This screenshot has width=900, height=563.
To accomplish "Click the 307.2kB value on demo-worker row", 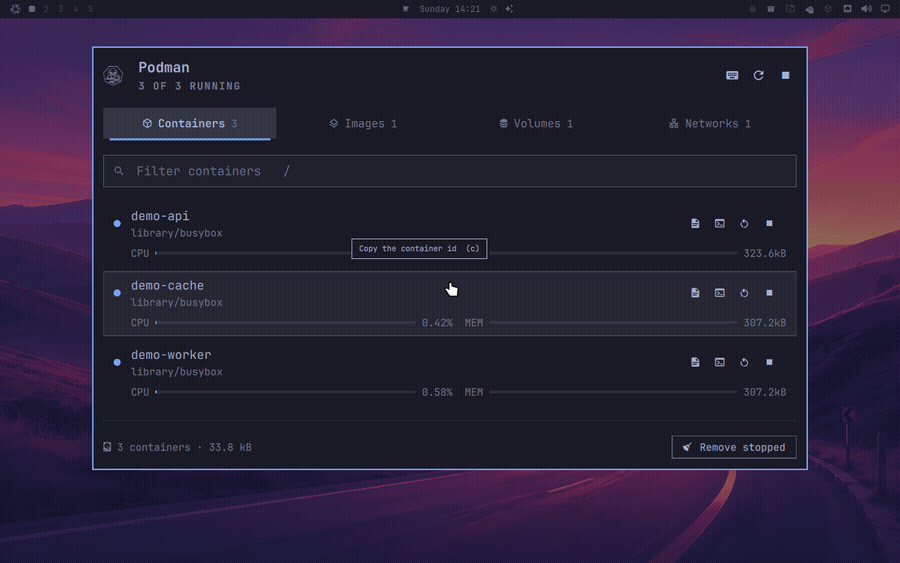I will 765,392.
